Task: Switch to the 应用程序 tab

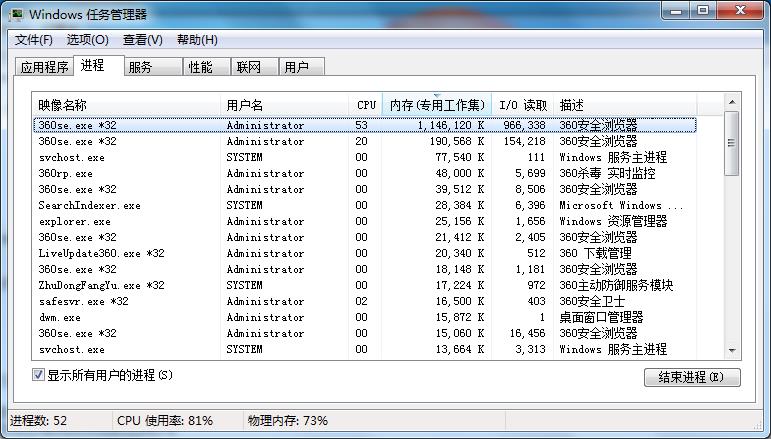Action: point(45,67)
